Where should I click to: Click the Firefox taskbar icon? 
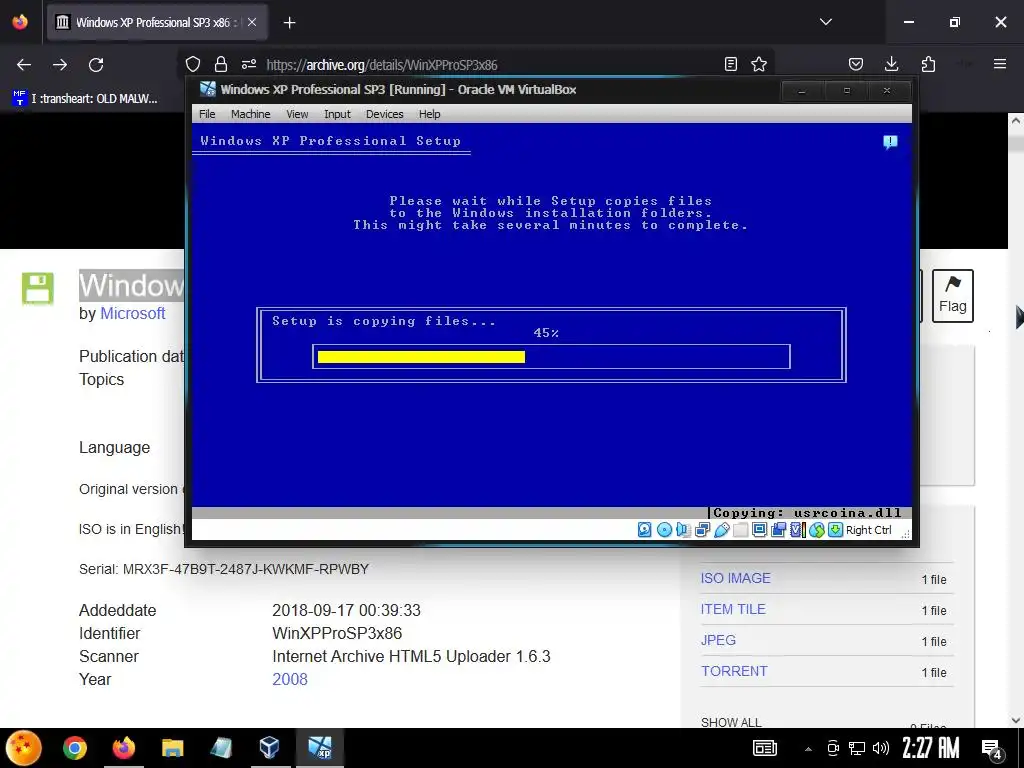(123, 748)
